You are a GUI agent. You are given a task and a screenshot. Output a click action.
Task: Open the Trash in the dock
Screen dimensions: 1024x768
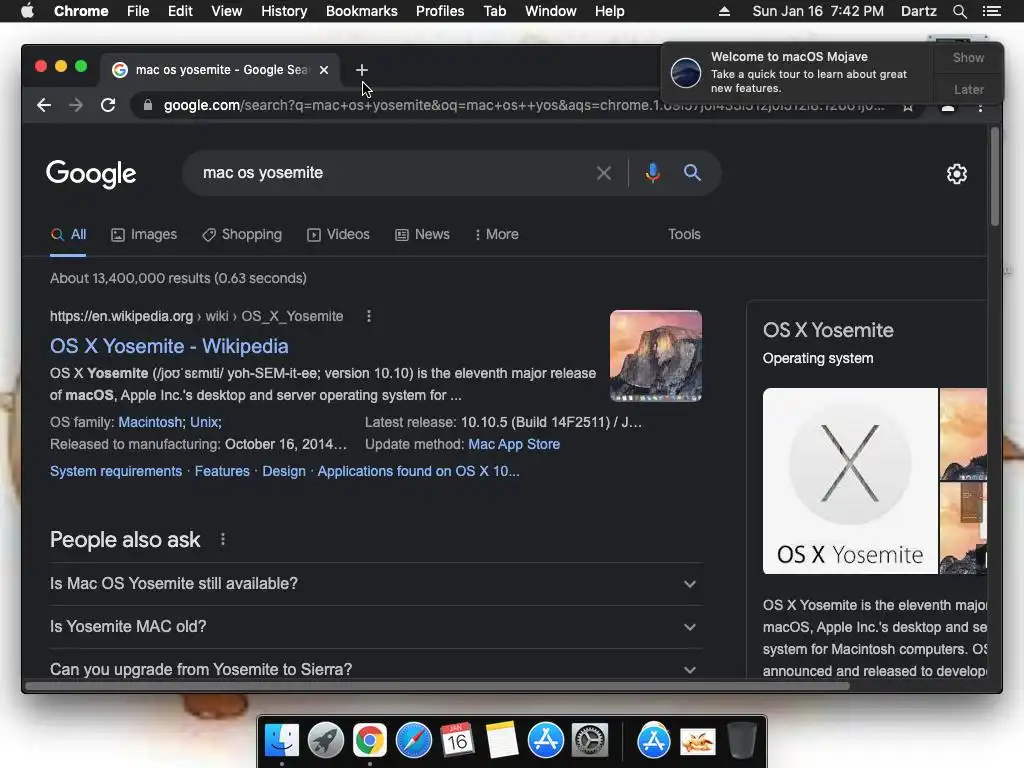[742, 741]
